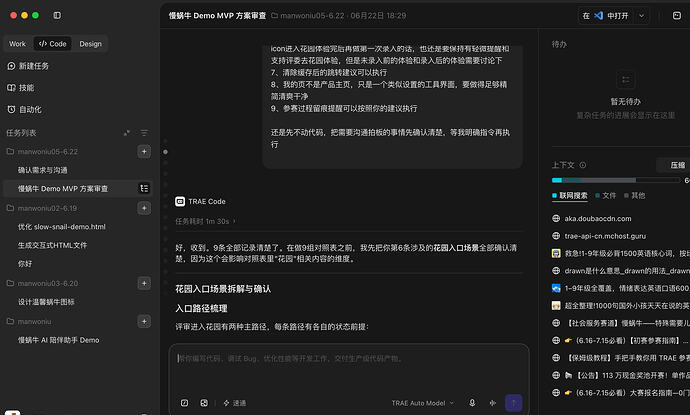Open the drawn是什么意思 source link
Image resolution: width=690 pixels, height=415 pixels.
click(x=621, y=271)
